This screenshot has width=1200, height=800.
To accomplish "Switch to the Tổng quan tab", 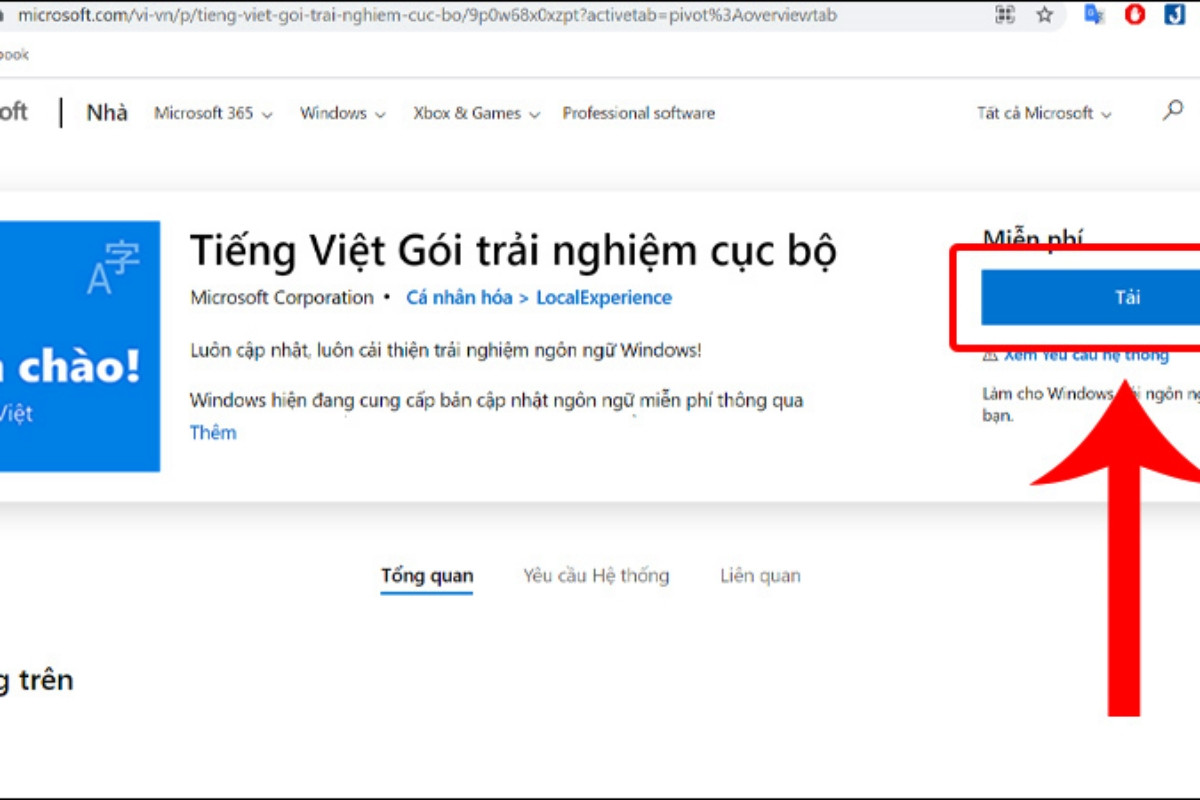I will 427,576.
